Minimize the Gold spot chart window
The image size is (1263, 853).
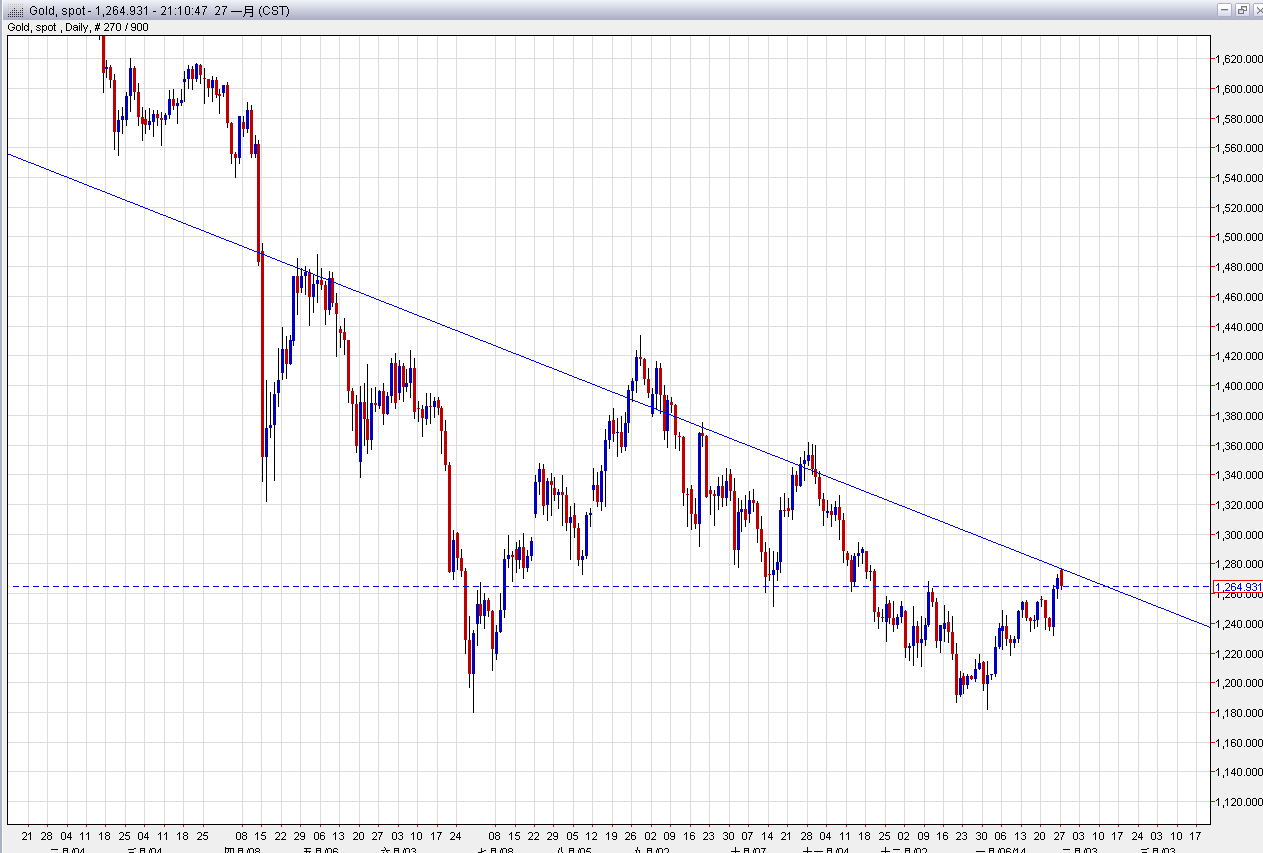1224,9
